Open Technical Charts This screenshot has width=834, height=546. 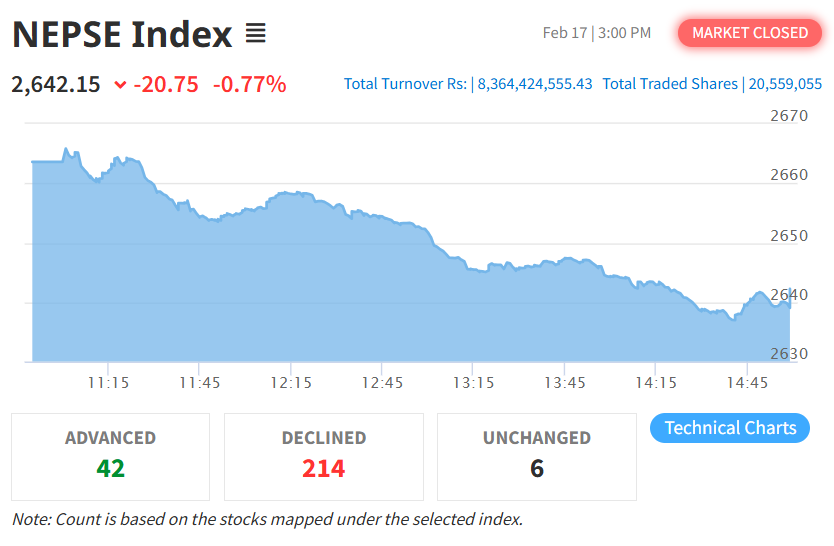[x=730, y=428]
